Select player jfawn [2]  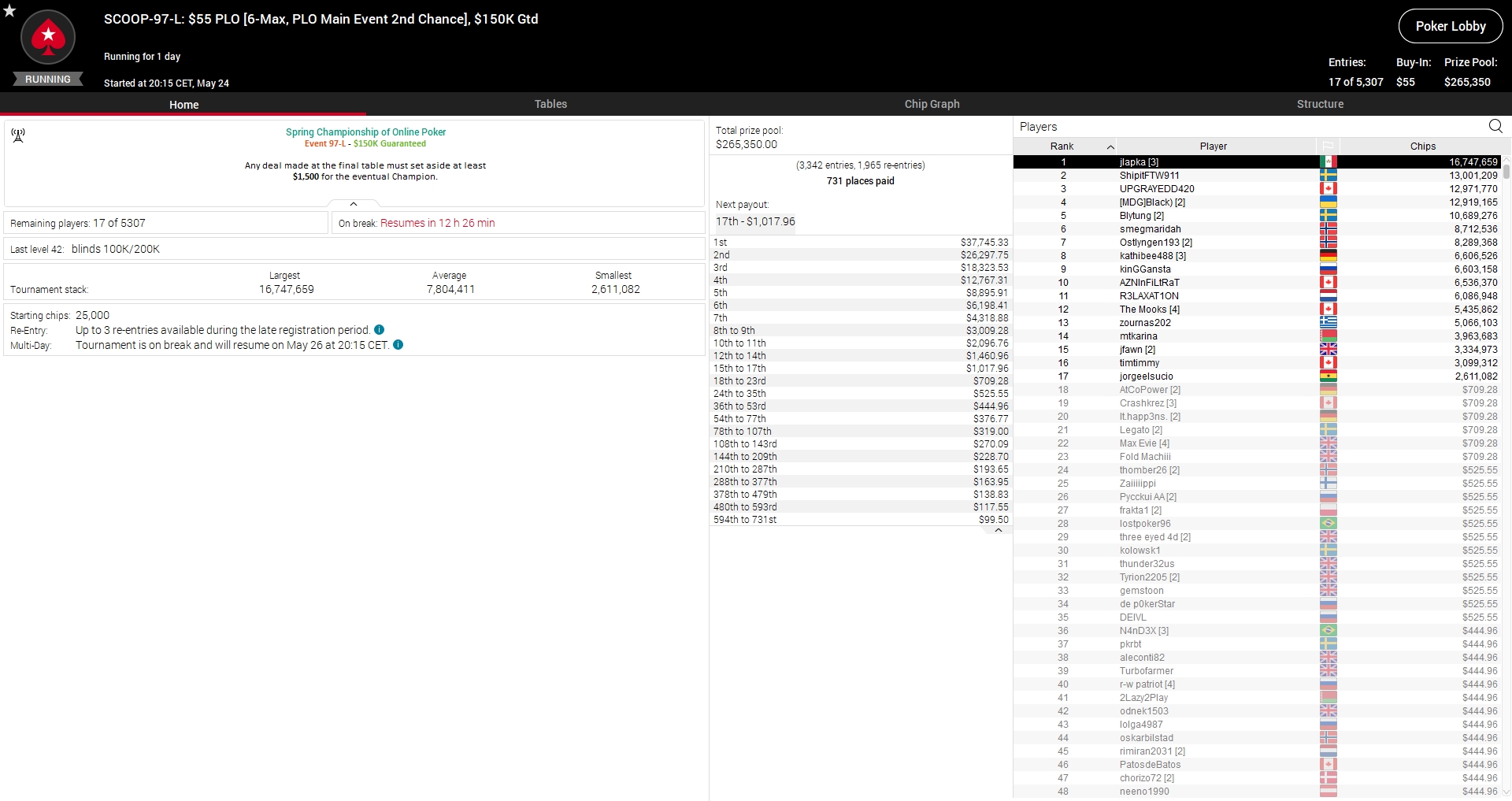(x=1257, y=350)
